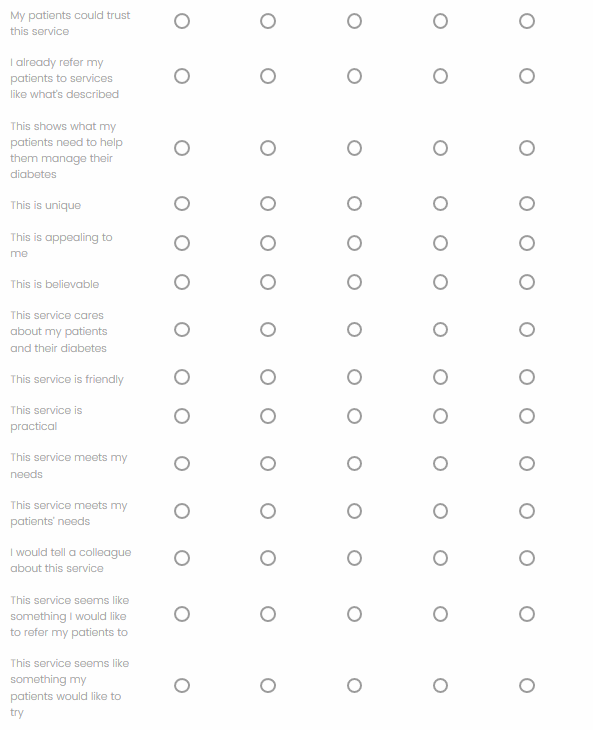Screen dimensions: 593x730
Task: Pick first option for 'something I would like to refer'
Action: tap(182, 614)
